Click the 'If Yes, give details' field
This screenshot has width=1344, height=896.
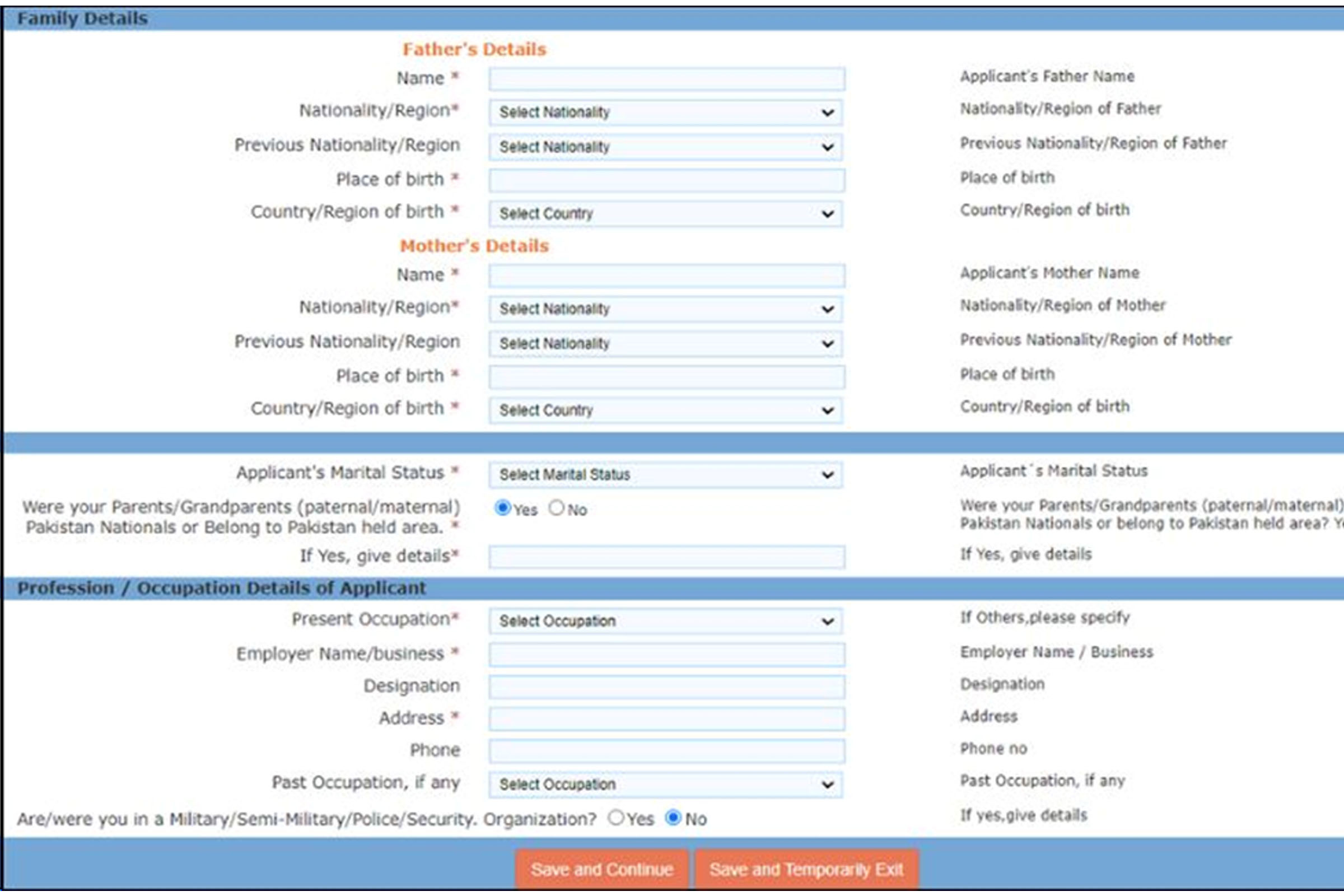click(x=666, y=557)
